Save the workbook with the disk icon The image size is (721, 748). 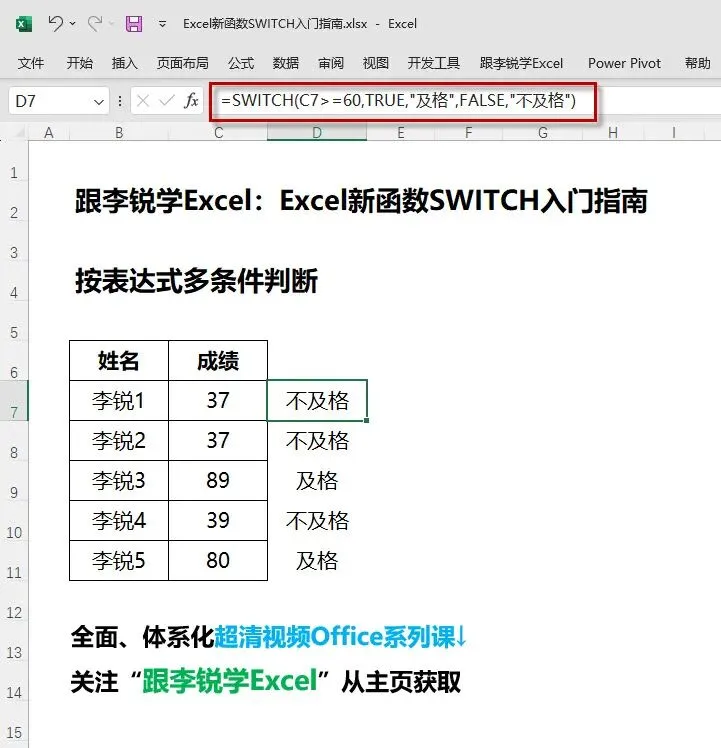click(x=134, y=23)
